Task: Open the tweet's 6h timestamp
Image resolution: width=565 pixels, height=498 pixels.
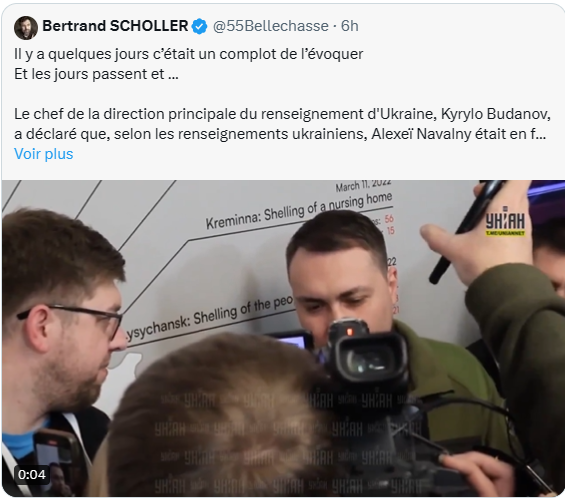Action: (350, 26)
